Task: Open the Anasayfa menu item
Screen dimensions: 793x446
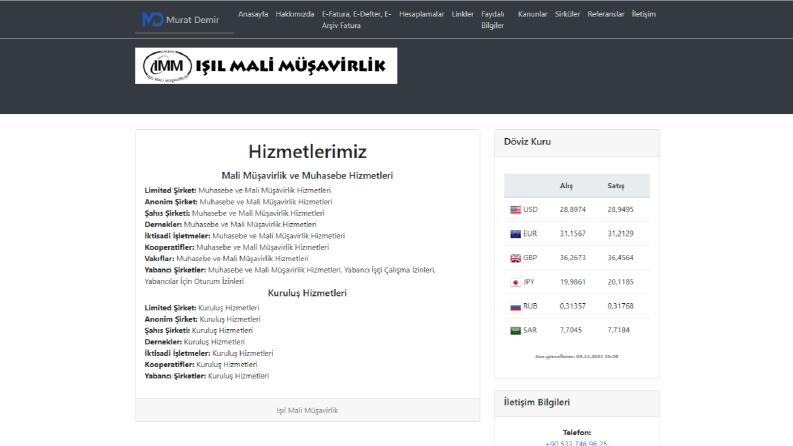Action: pos(253,14)
